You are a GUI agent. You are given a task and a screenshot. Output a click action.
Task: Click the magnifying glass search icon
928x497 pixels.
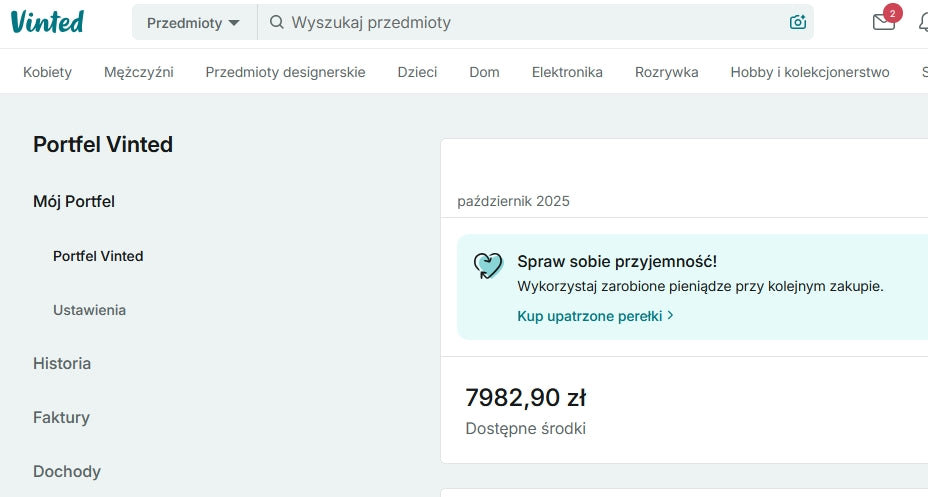point(277,22)
